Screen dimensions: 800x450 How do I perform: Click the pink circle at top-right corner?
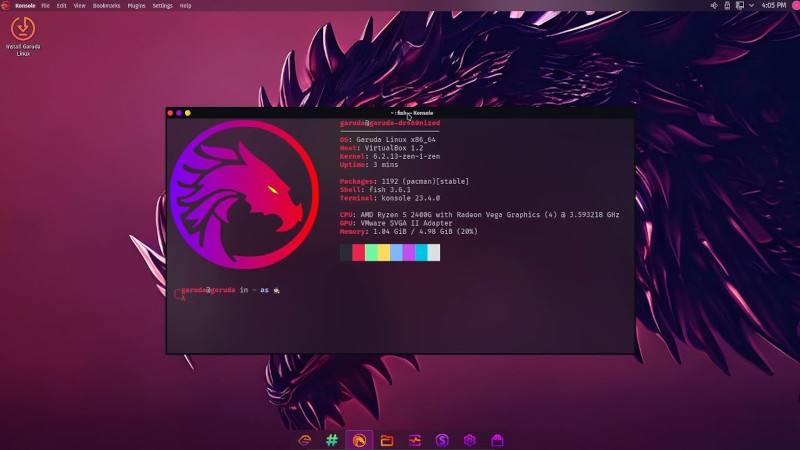pyautogui.click(x=796, y=6)
